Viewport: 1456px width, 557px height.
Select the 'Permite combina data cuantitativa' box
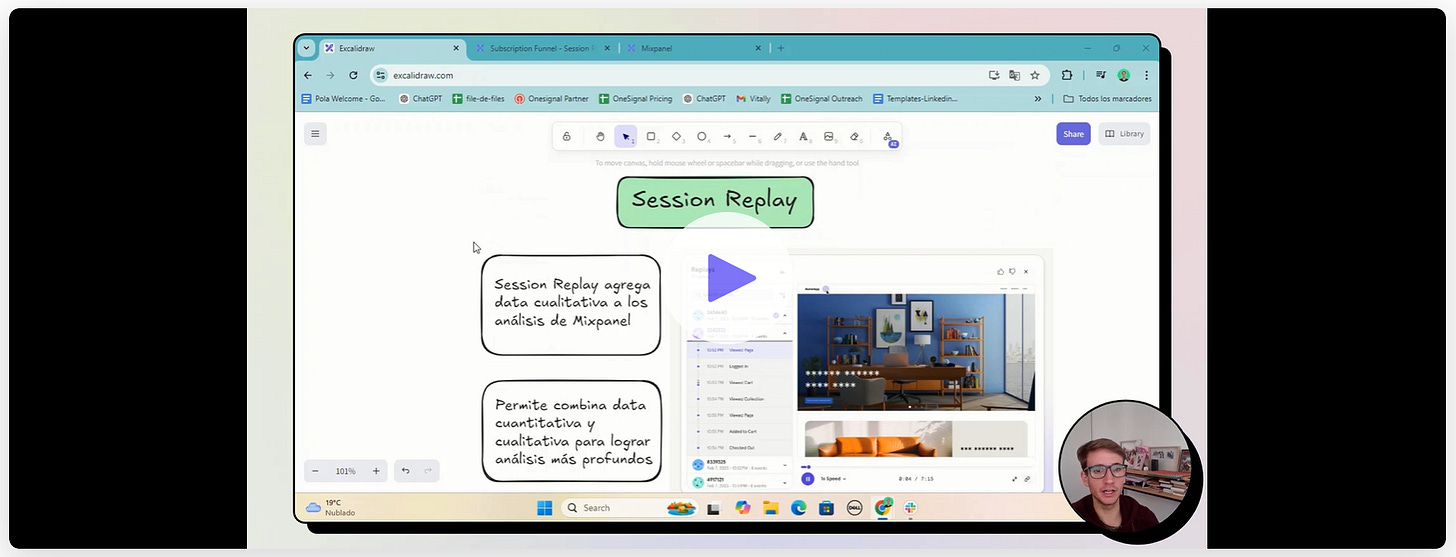[x=571, y=431]
